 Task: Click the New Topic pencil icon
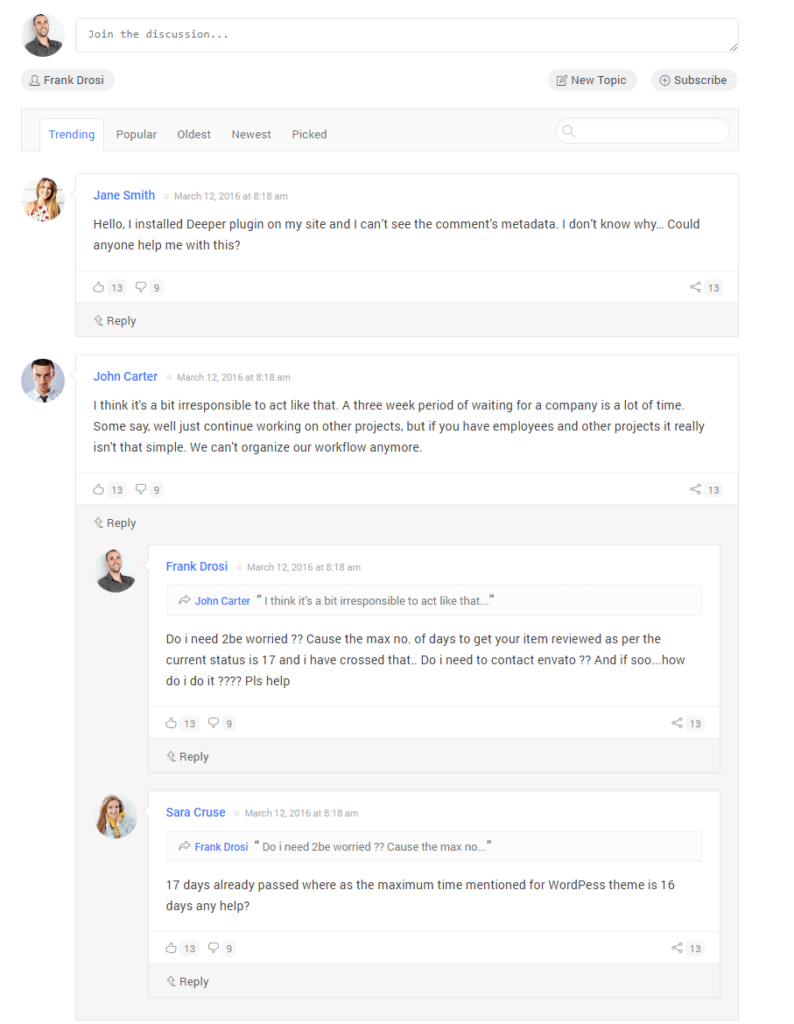pos(564,80)
